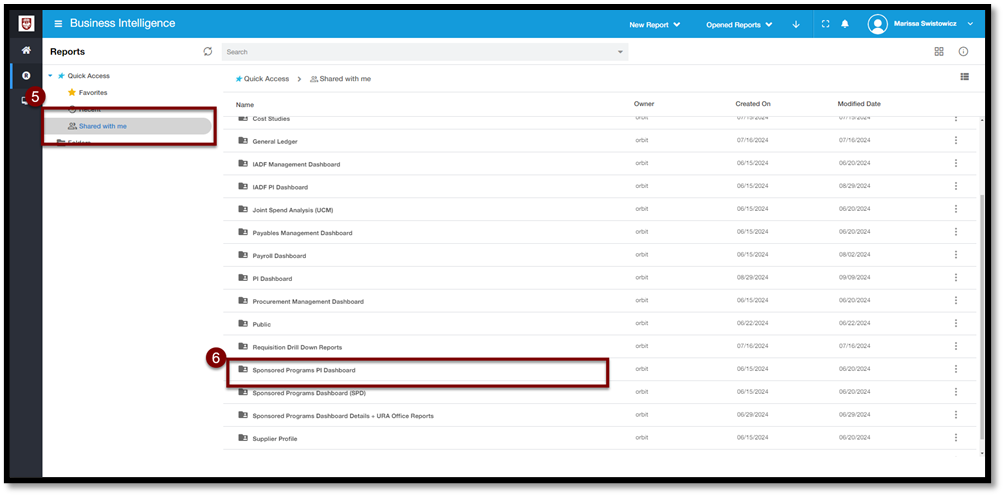Sort by the Created On column header
Viewport: 1004px width, 495px height.
(753, 104)
